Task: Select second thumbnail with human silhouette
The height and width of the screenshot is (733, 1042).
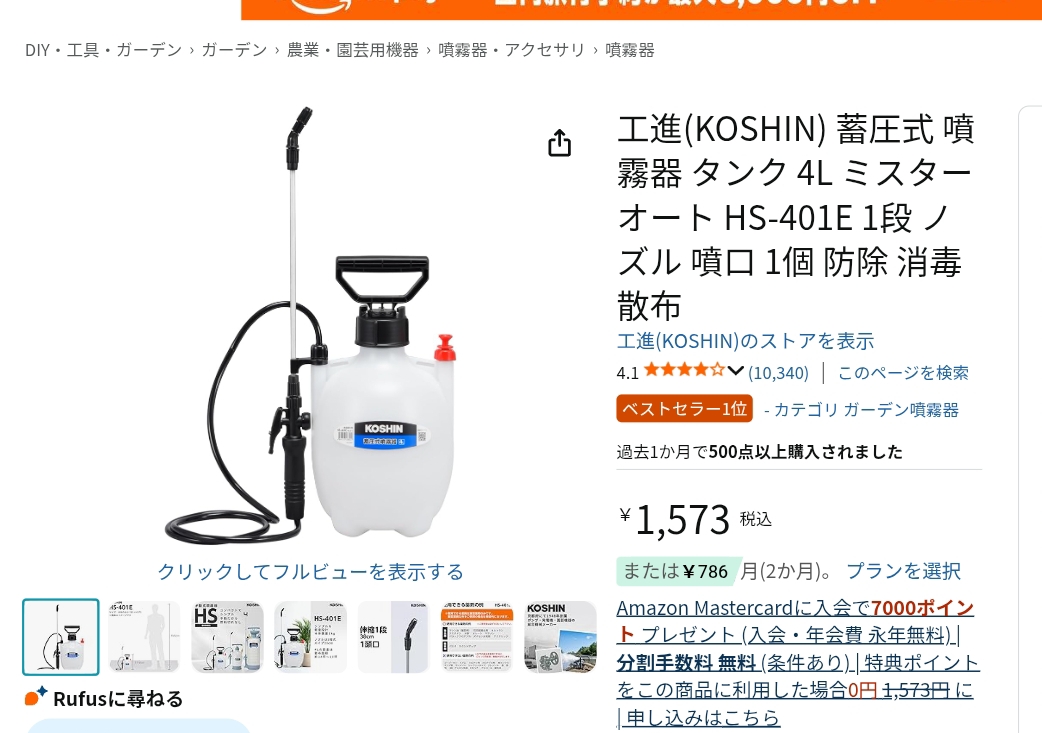Action: click(144, 637)
